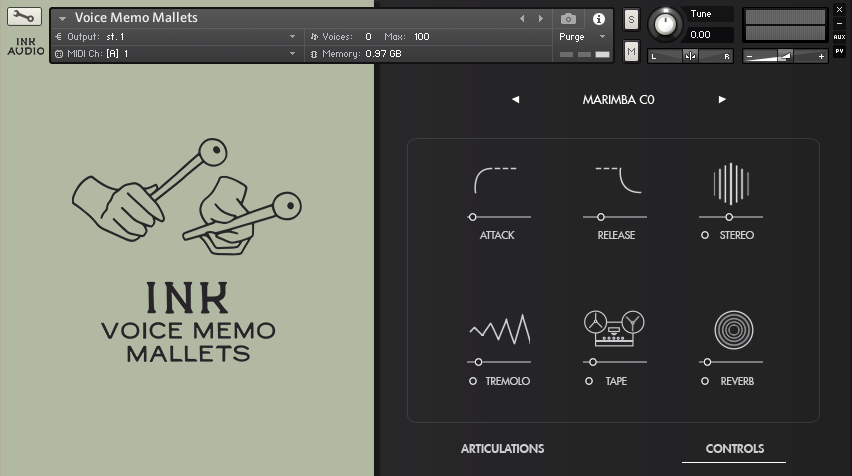852x476 pixels.
Task: Open the instrument info icon
Action: (x=598, y=18)
